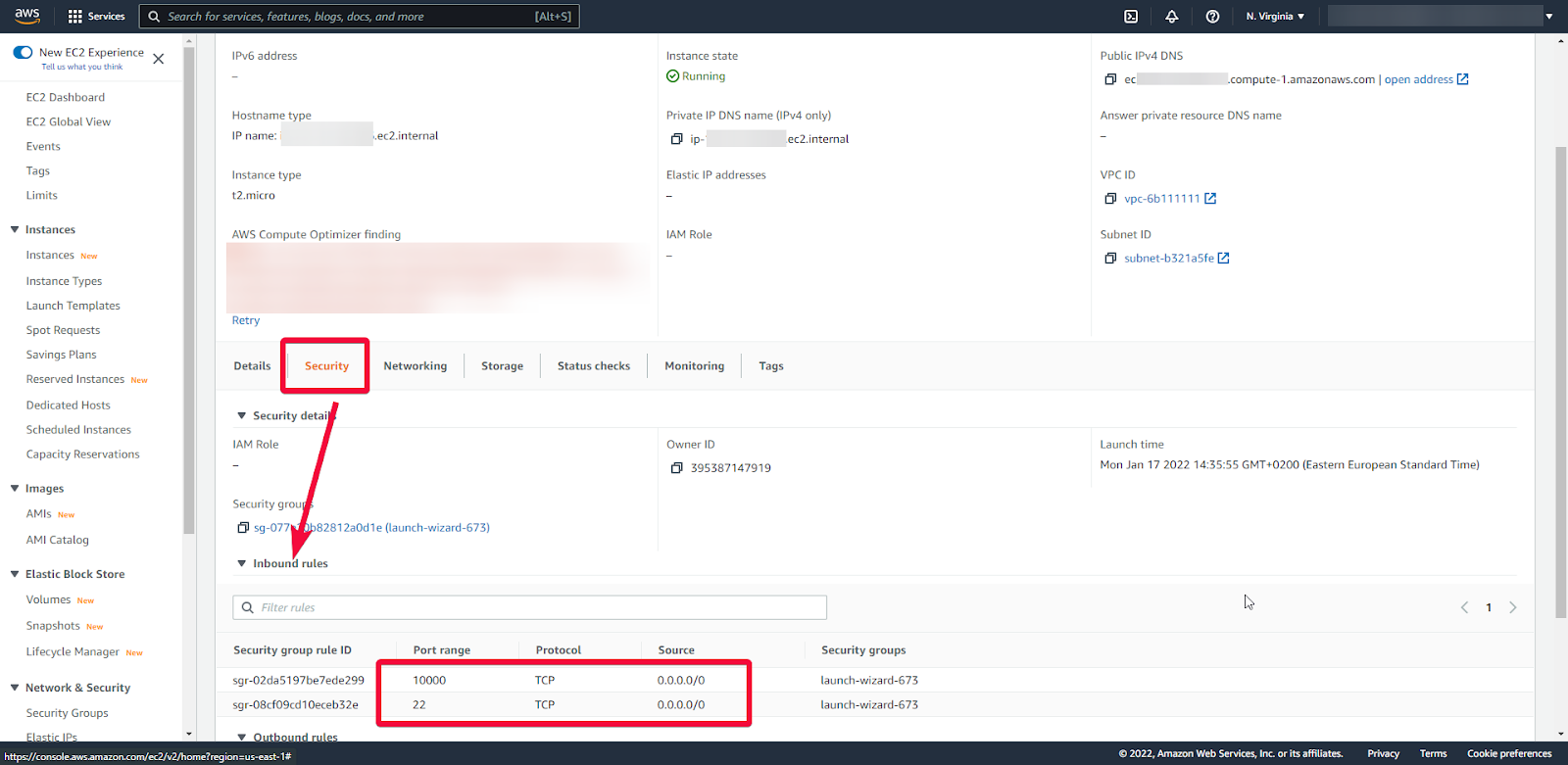Open Instance Types in sidebar

pyautogui.click(x=65, y=281)
